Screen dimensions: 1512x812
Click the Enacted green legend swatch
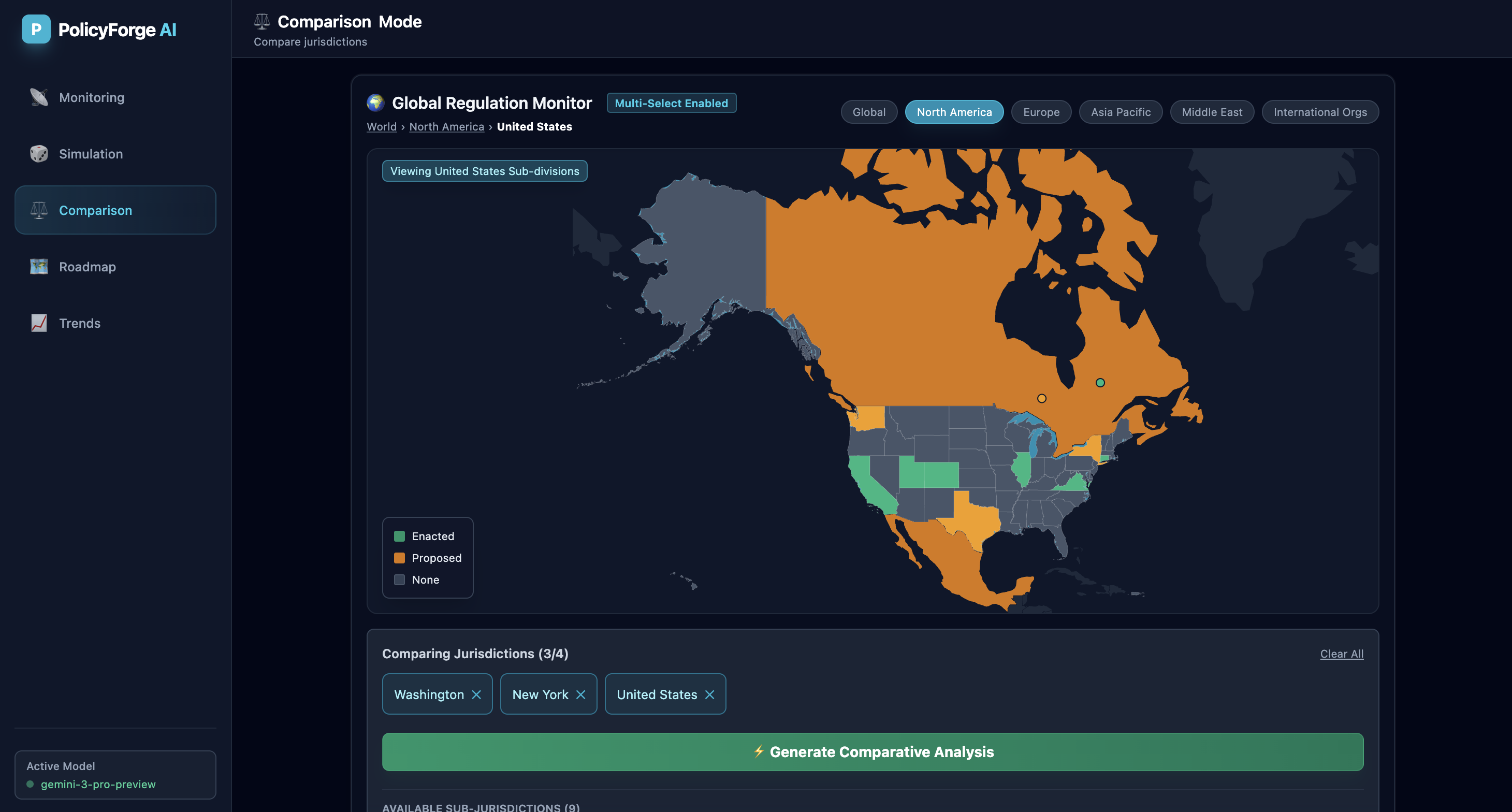(399, 536)
